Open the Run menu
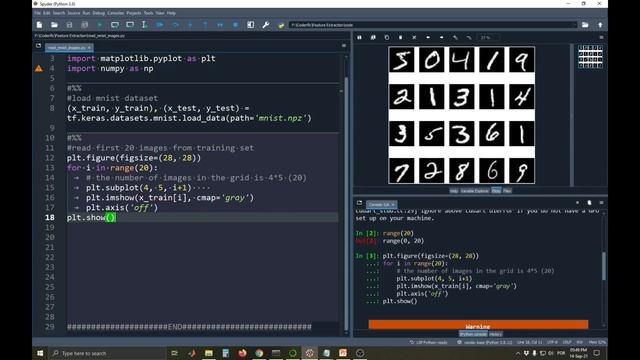The width and height of the screenshot is (640, 360). (86, 13)
